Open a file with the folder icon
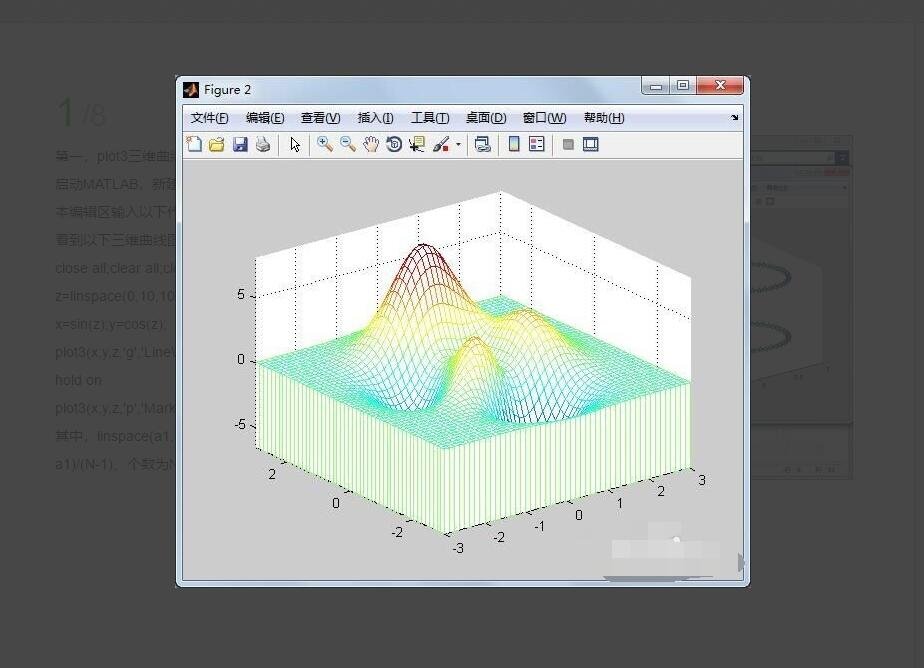The image size is (924, 668). pos(216,144)
